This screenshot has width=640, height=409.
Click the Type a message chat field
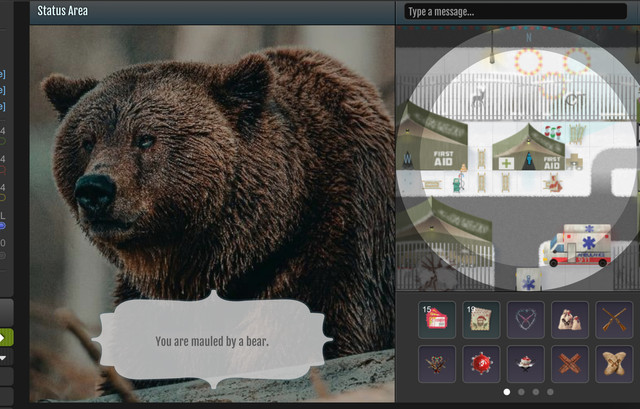point(515,11)
